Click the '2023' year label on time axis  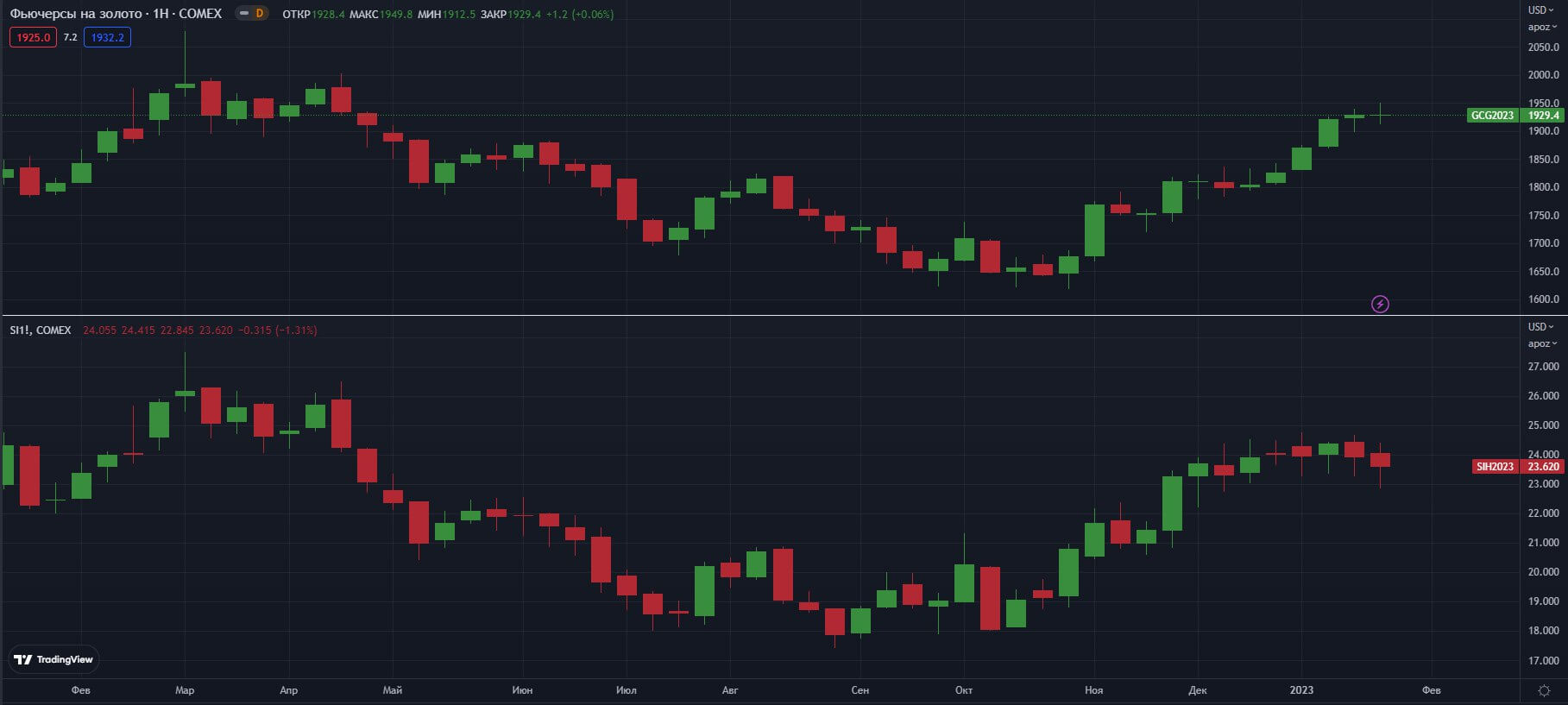coord(1301,690)
